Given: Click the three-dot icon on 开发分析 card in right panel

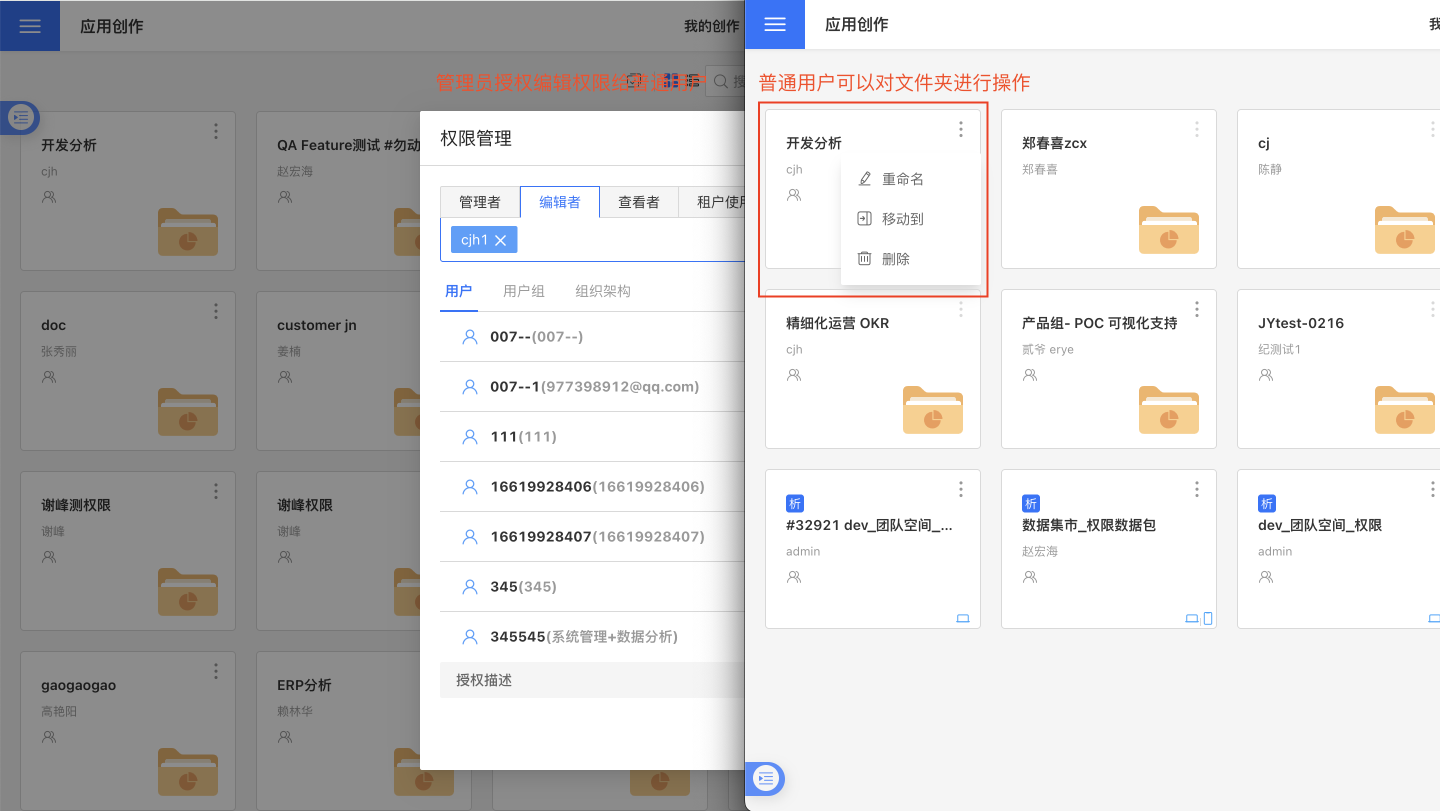Looking at the screenshot, I should coord(960,129).
